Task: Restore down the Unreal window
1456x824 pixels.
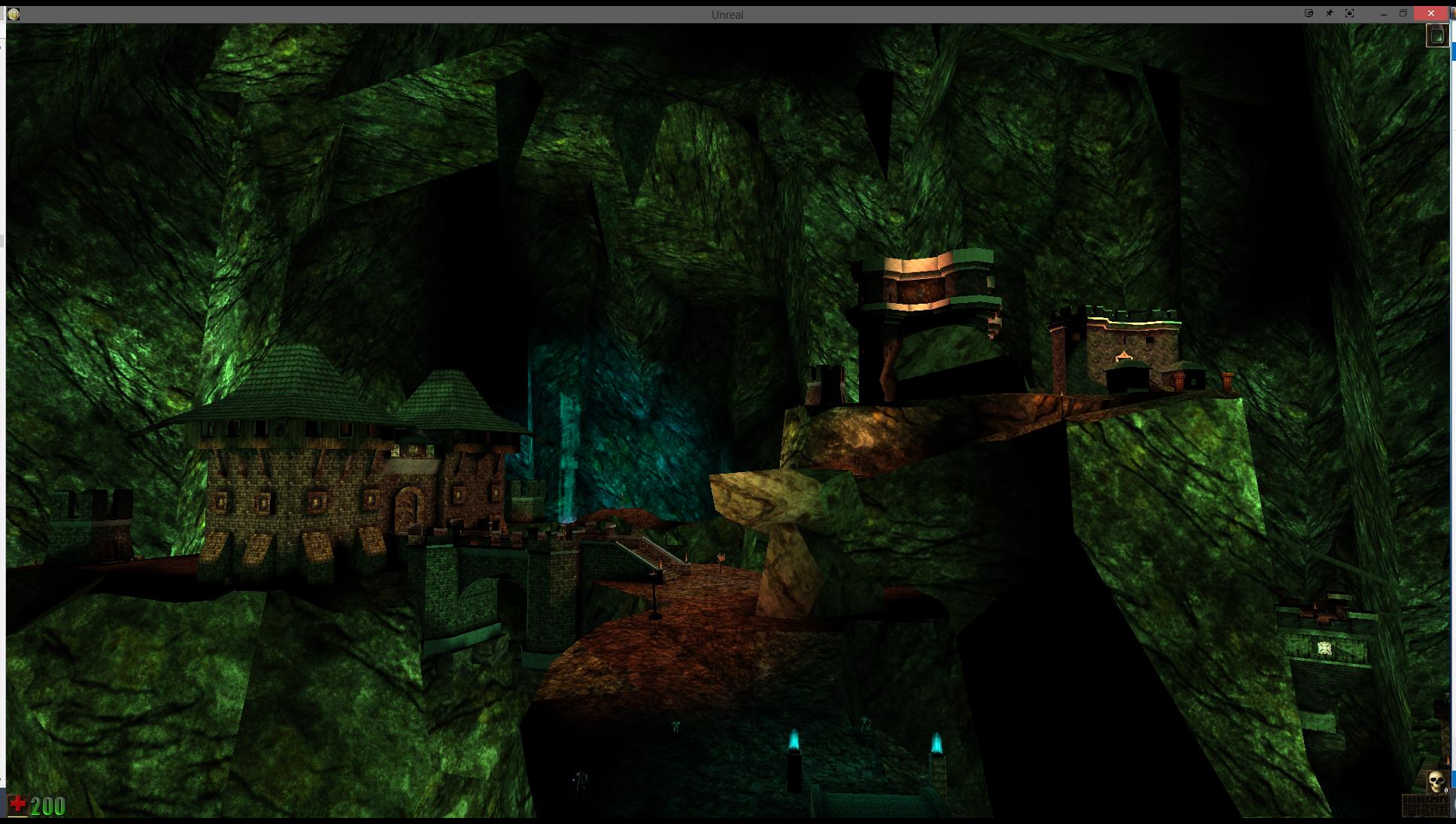Action: coord(1403,14)
